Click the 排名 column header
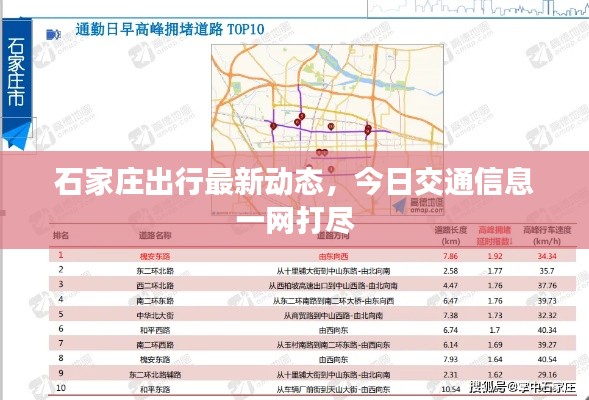This screenshot has width=589, height=400. [x=61, y=235]
